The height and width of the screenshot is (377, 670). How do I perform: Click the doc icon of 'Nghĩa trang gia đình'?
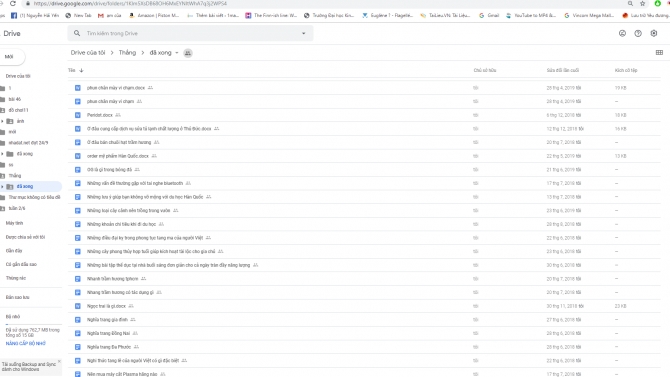(x=77, y=320)
